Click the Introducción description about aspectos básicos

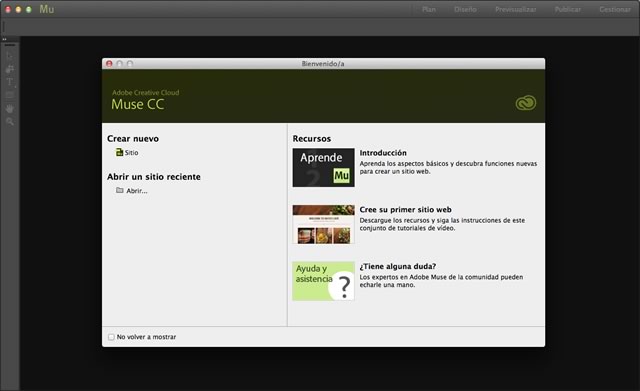448,167
